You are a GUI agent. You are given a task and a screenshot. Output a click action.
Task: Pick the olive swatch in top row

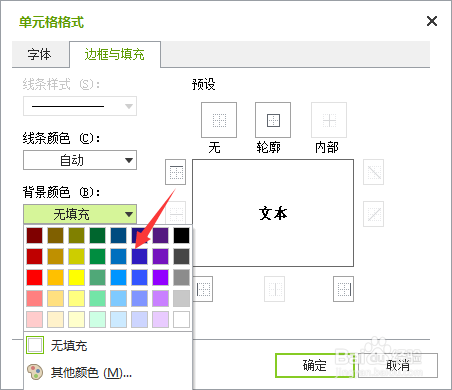pyautogui.click(x=77, y=235)
